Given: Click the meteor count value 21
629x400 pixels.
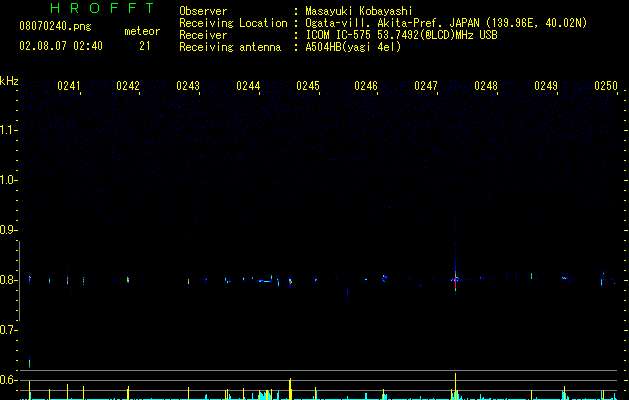Looking at the screenshot, I should coord(144,46).
